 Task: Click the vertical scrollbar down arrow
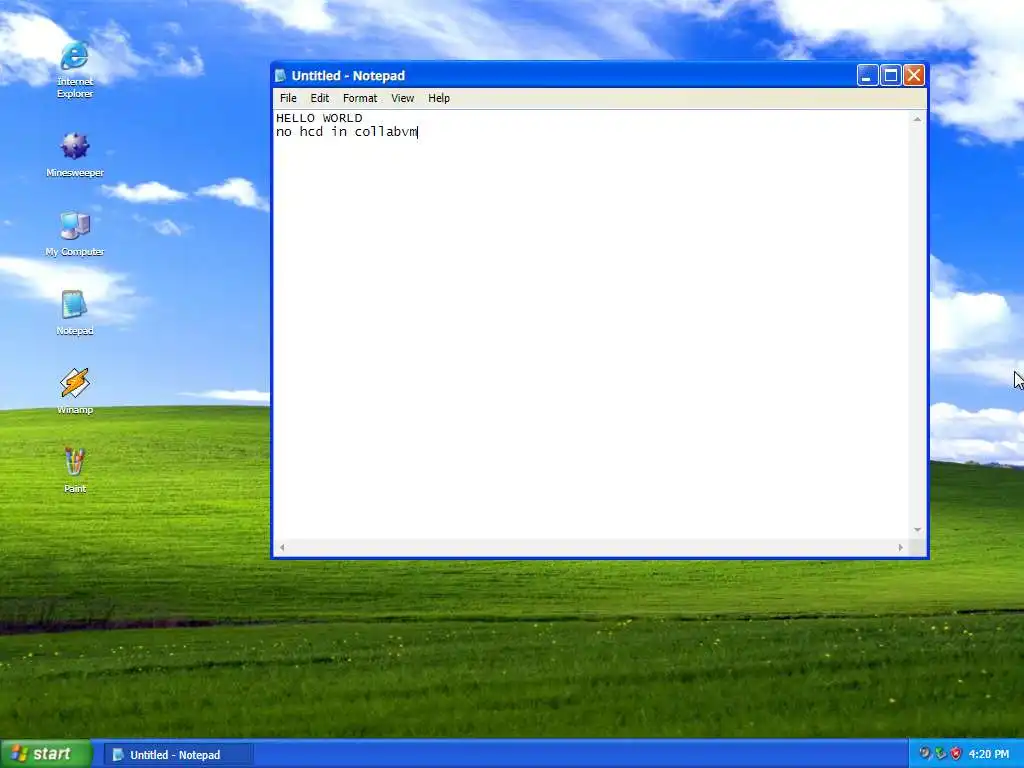pos(918,530)
